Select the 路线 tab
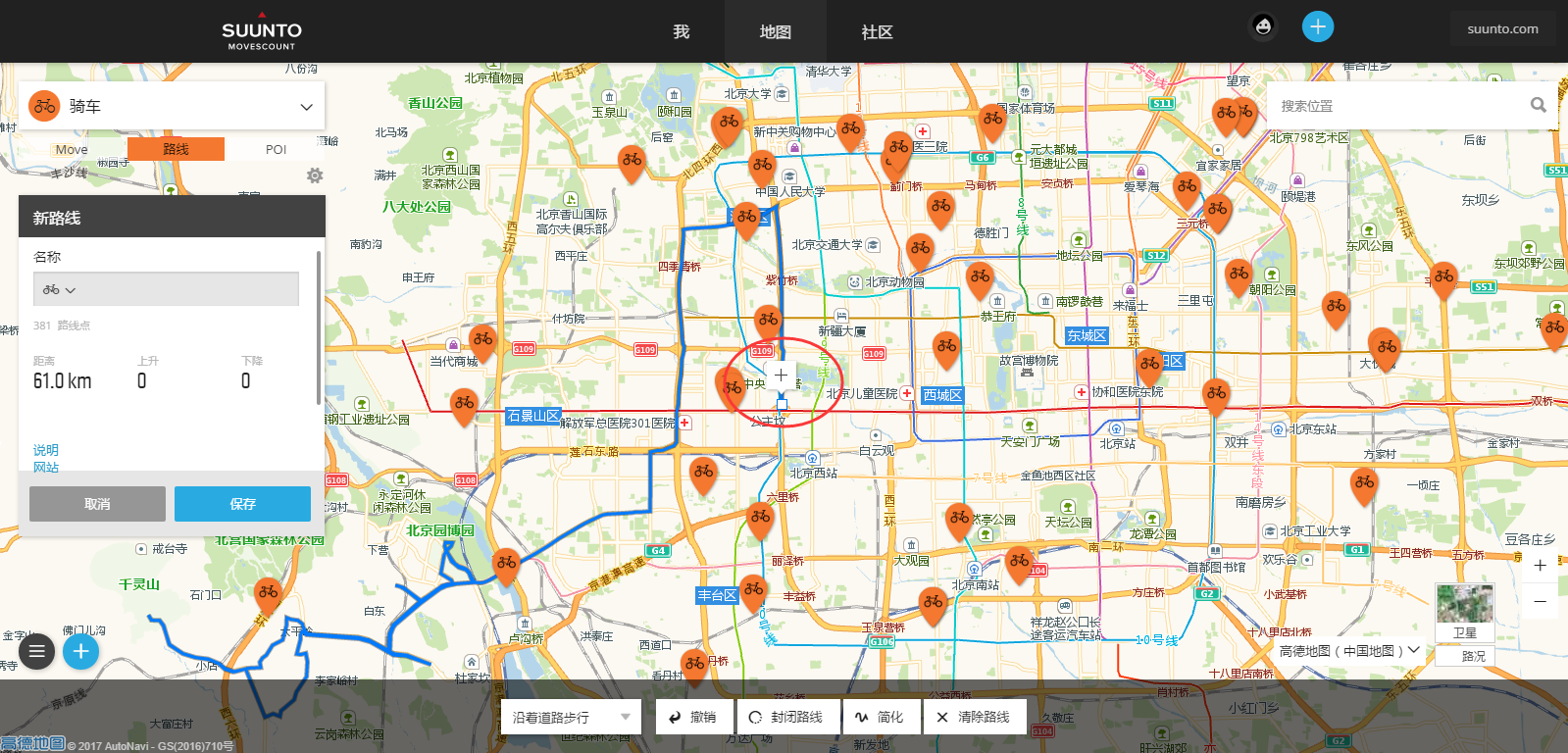The height and width of the screenshot is (753, 1568). click(177, 149)
